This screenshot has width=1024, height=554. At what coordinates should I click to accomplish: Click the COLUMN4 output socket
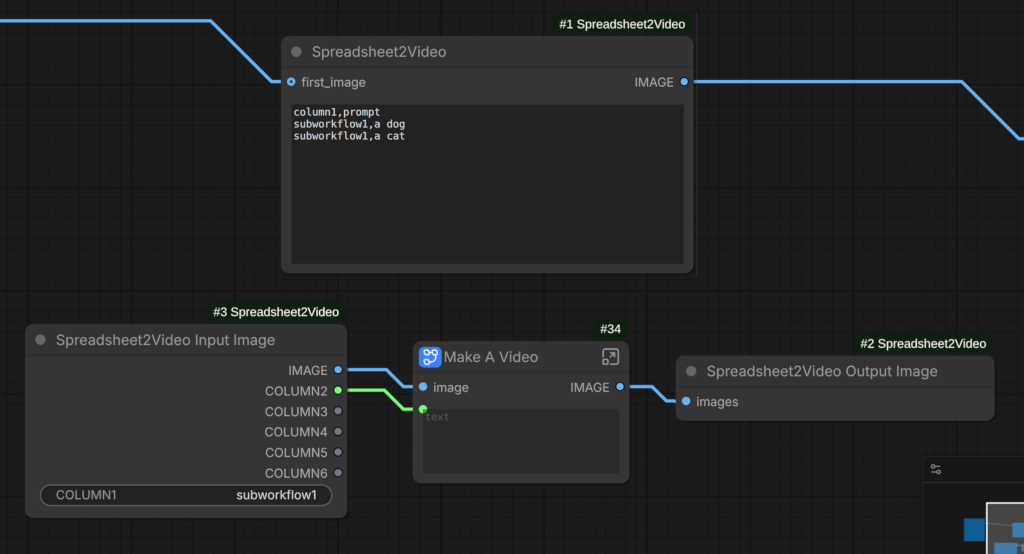pos(338,432)
